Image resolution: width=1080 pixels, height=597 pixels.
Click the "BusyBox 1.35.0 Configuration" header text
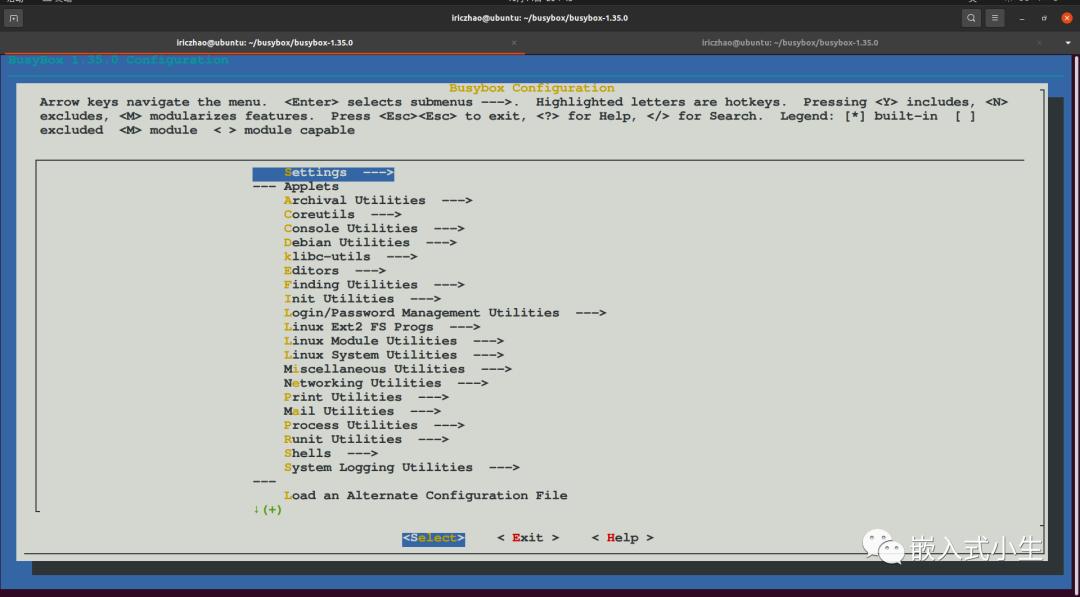[118, 61]
